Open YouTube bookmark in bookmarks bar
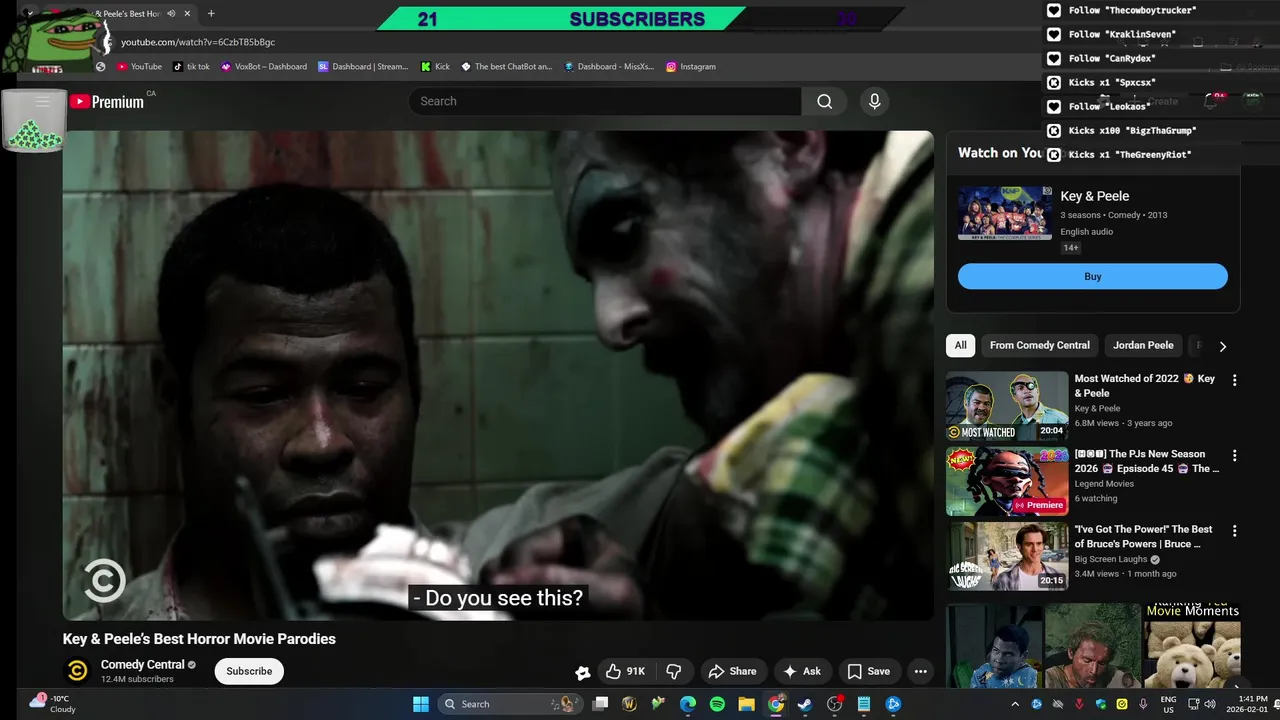This screenshot has height=720, width=1280. pyautogui.click(x=139, y=67)
